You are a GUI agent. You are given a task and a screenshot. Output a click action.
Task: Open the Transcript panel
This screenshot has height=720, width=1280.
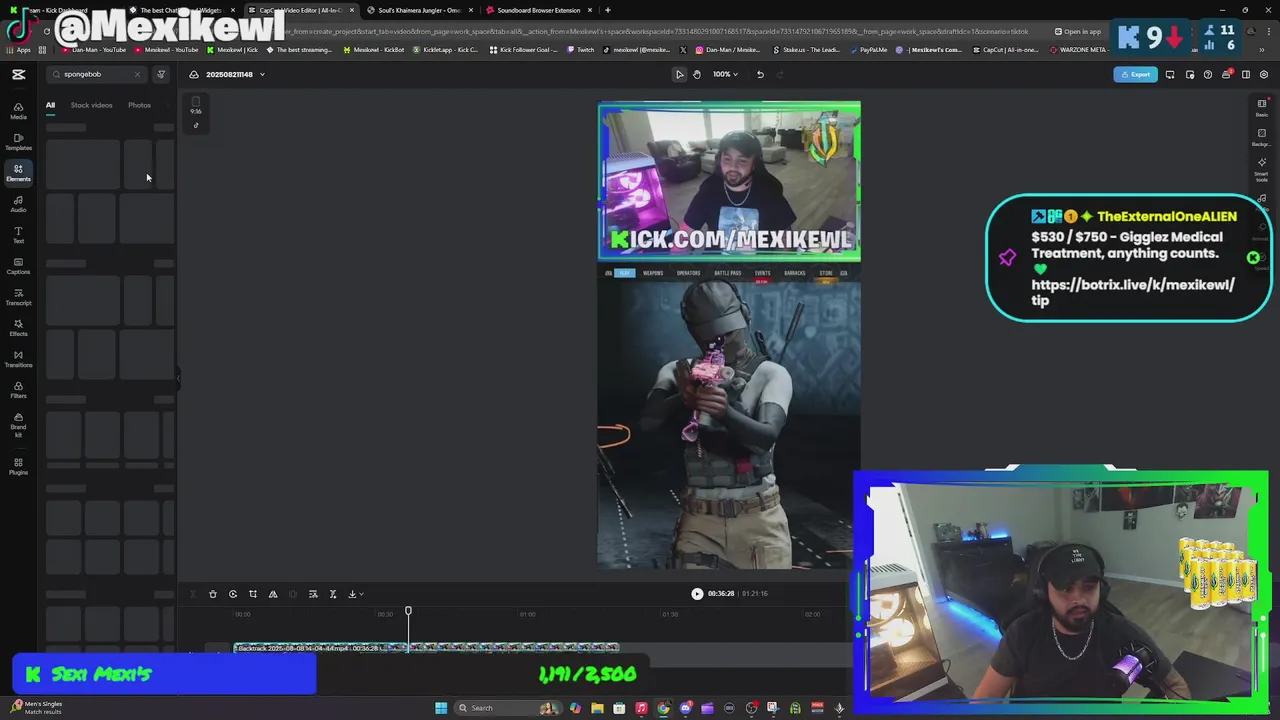pos(18,297)
